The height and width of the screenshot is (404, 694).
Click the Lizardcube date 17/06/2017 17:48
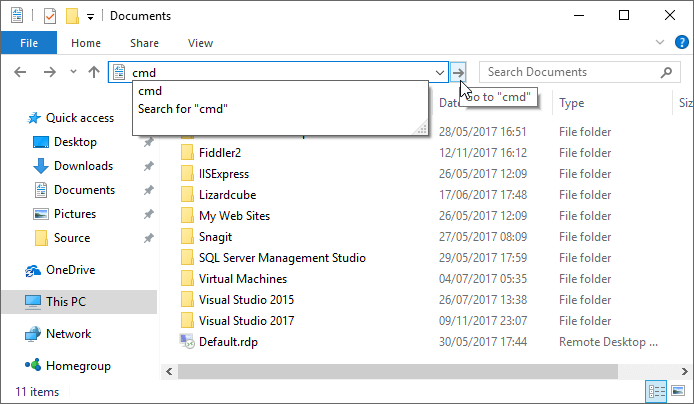483,195
